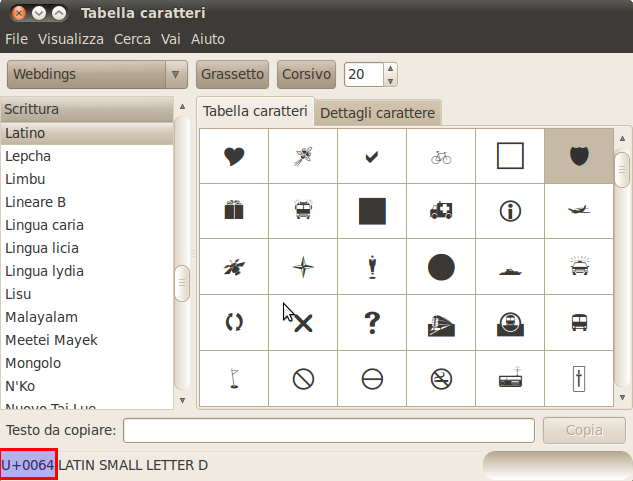Select the no smoking symbol
633x481 pixels.
(x=441, y=378)
